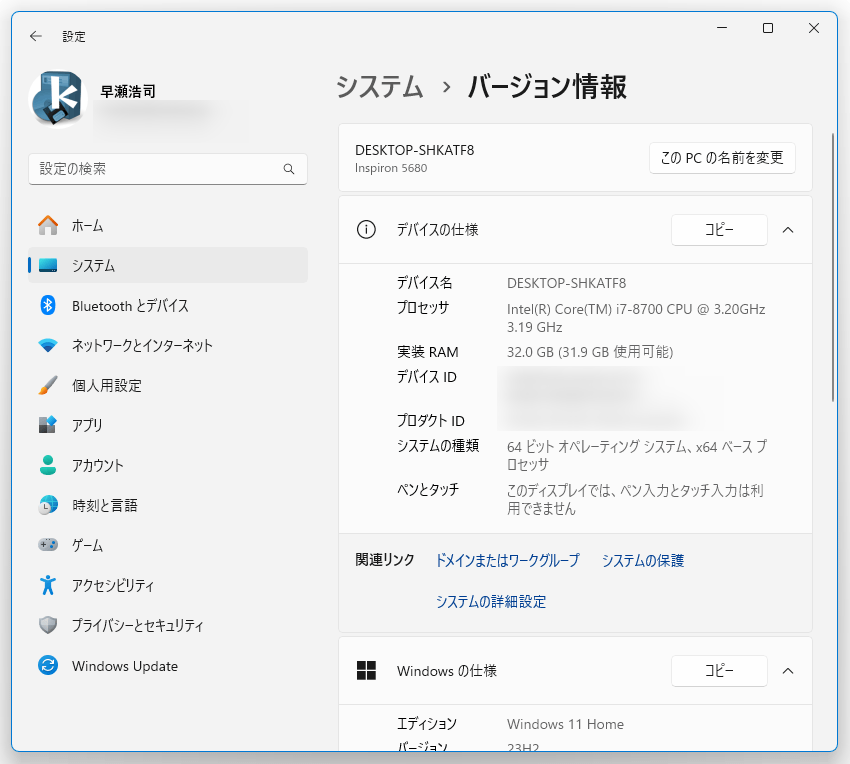
Task: Click Windows 11 Home edition text
Action: click(565, 724)
